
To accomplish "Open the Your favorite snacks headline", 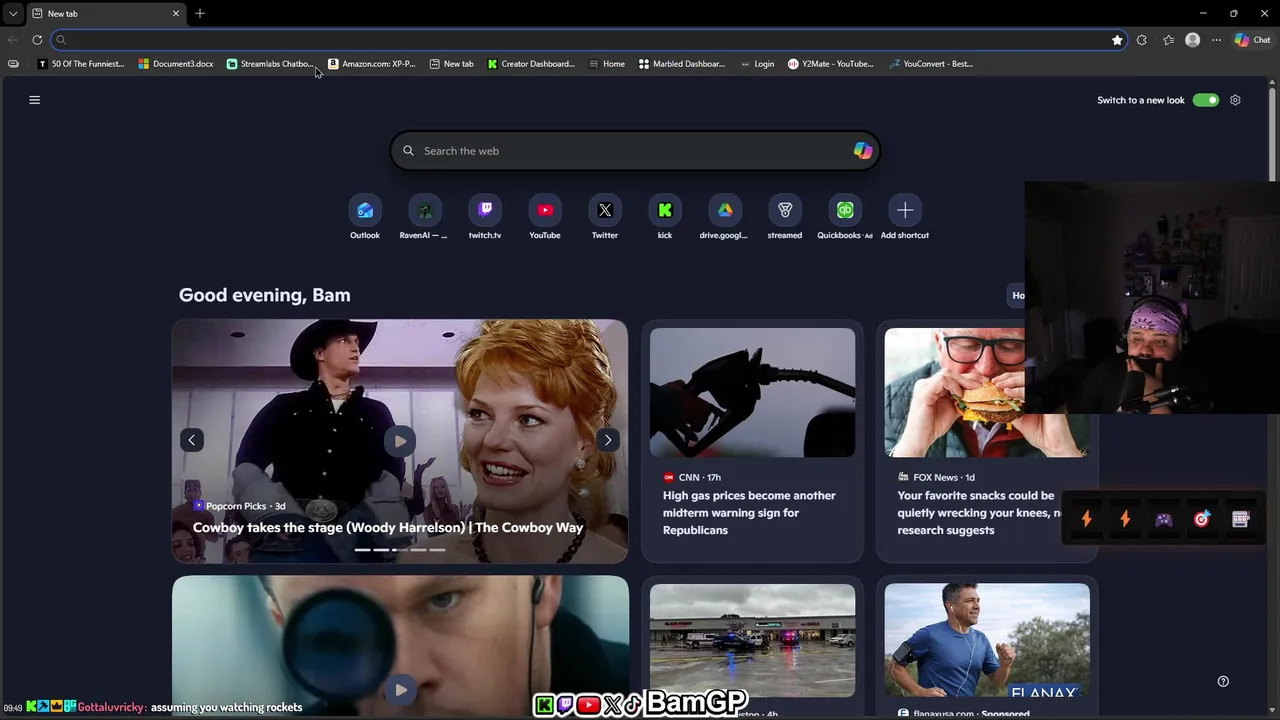I will click(x=979, y=512).
